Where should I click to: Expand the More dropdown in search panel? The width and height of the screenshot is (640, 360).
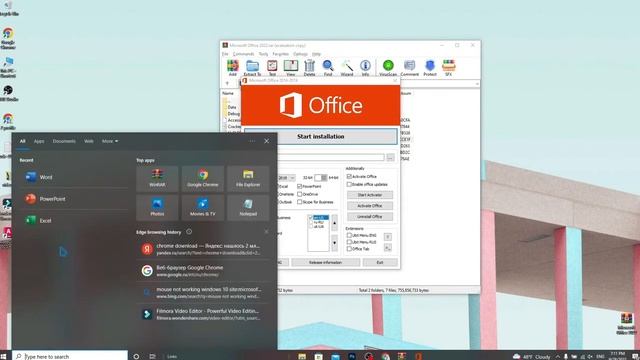(110, 141)
